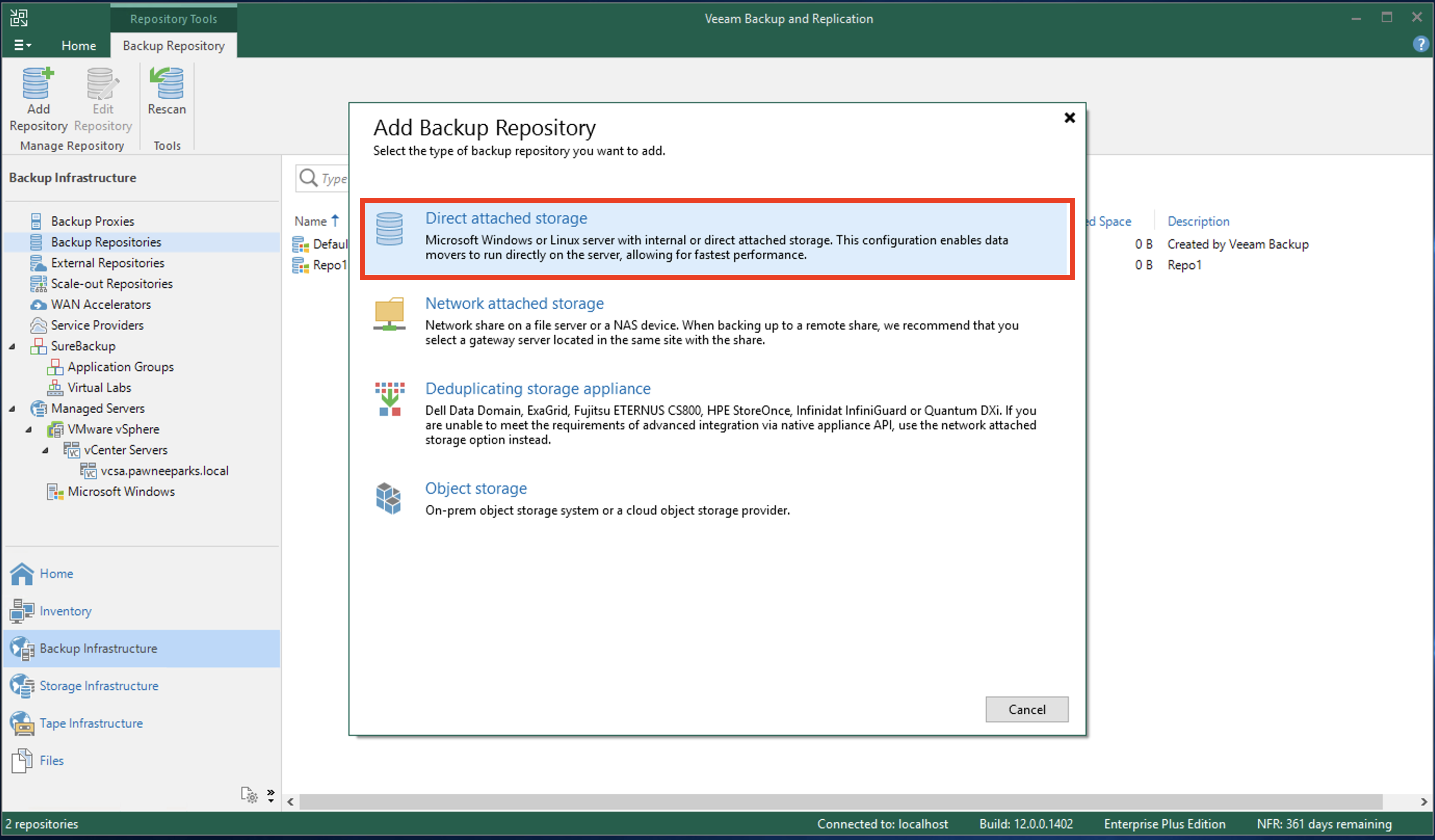Open the main hamburger menu dropdown
The height and width of the screenshot is (840, 1435).
click(x=23, y=45)
